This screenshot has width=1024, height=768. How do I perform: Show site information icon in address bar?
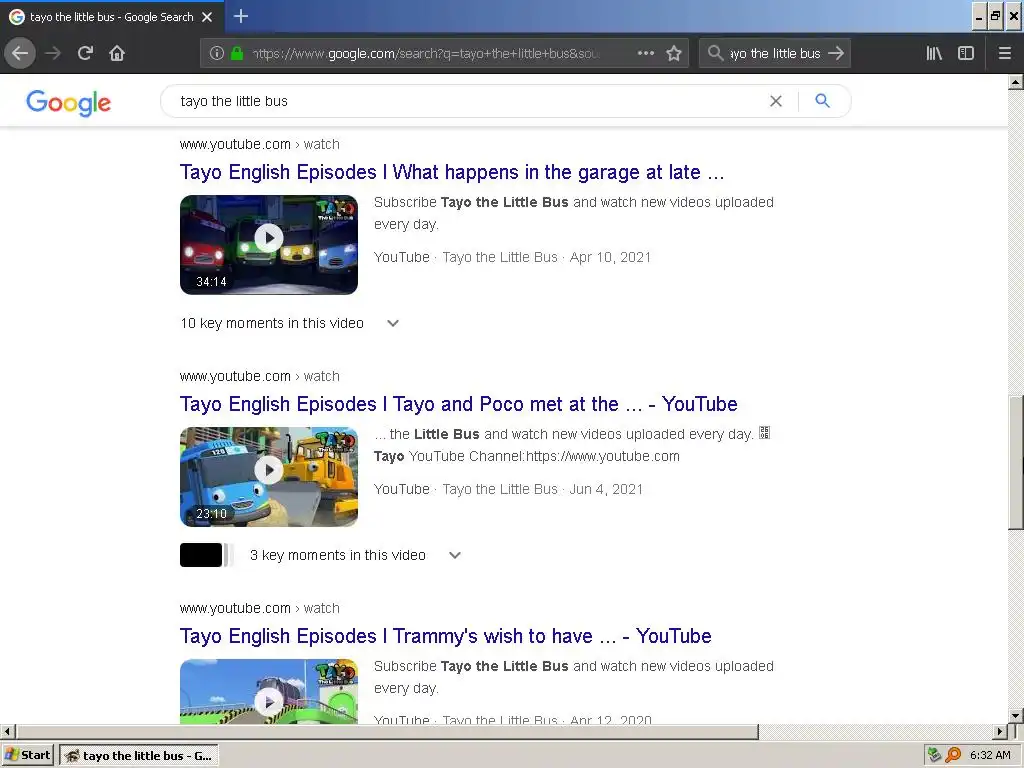pos(217,53)
